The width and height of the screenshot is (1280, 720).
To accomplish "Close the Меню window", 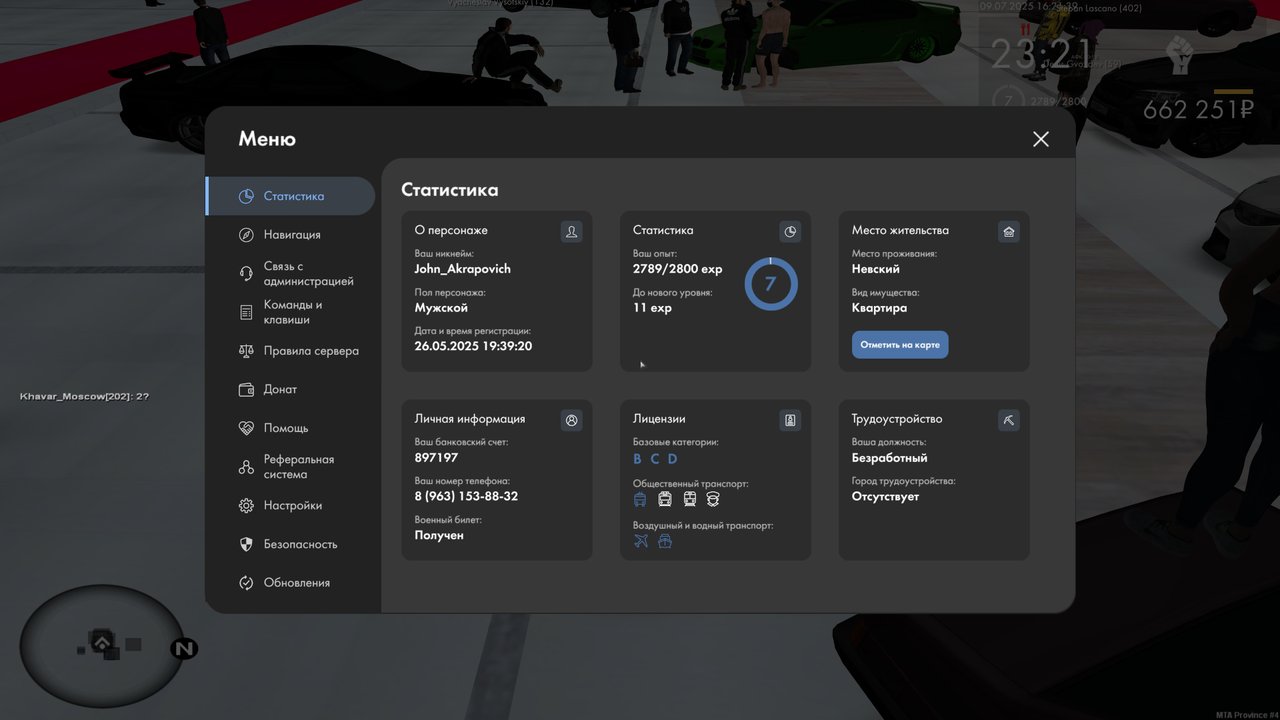I will tap(1041, 139).
